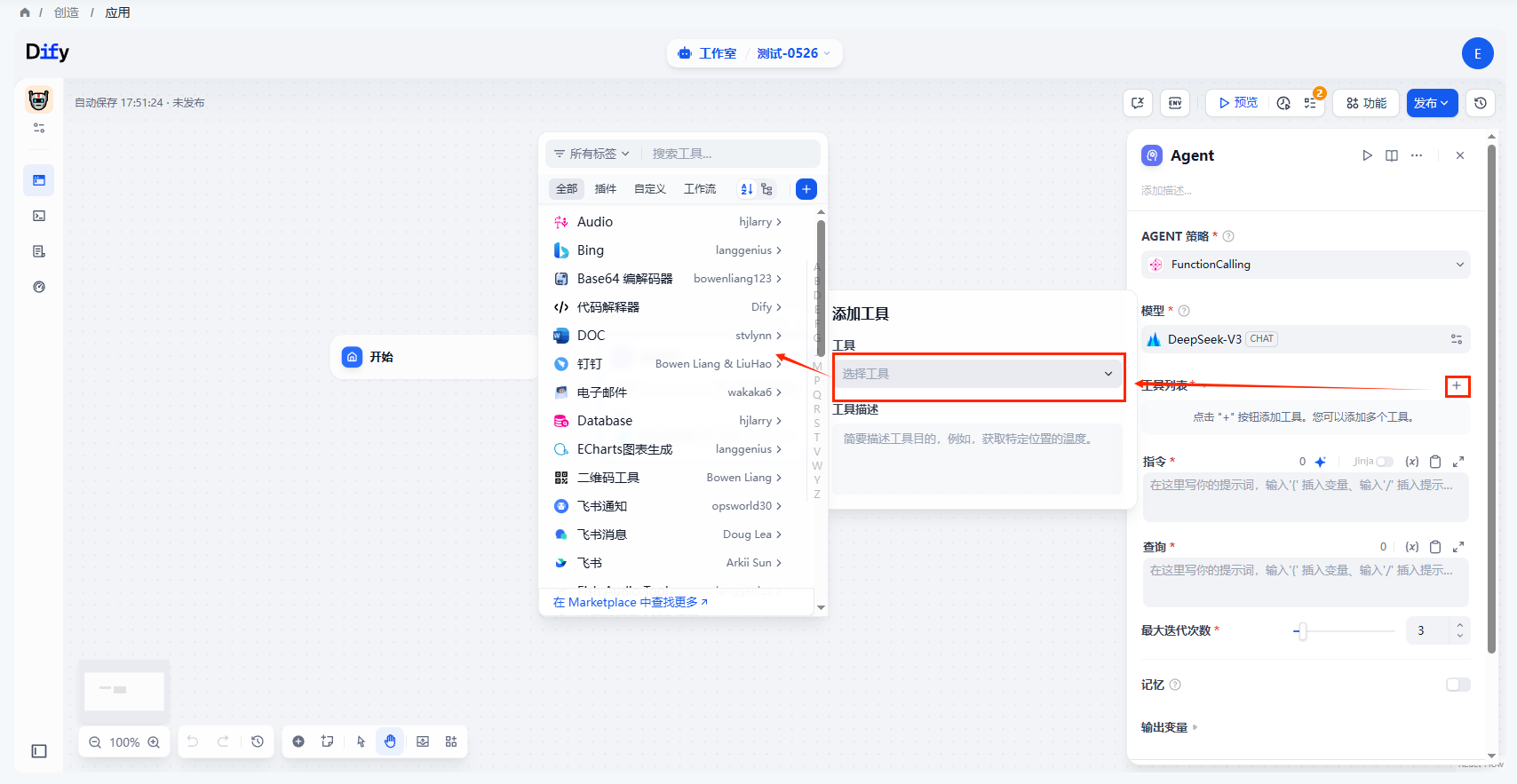Open the conversation variables icon
1517x784 pixels.
tap(1138, 103)
